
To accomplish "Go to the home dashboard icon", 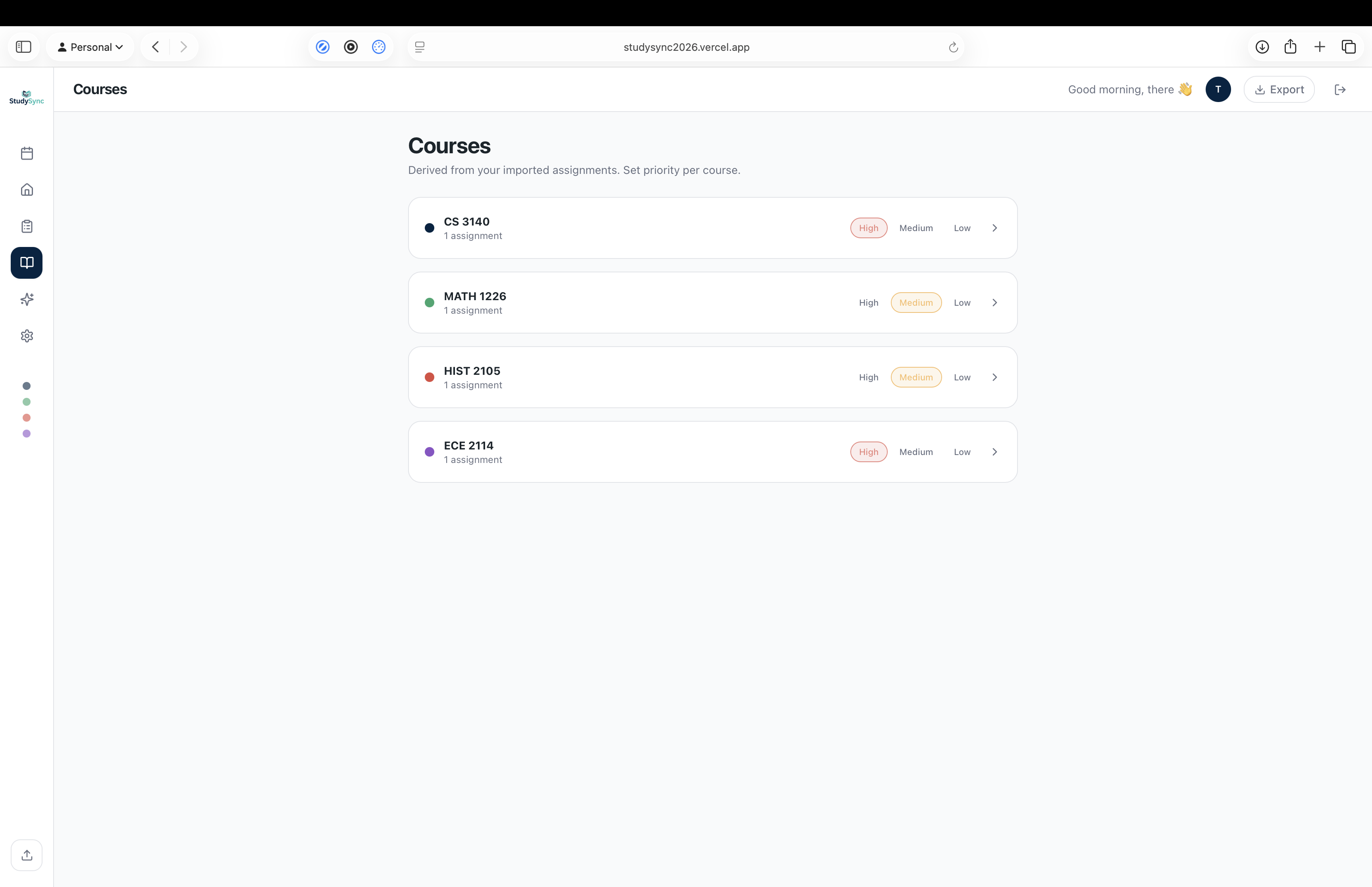I will click(27, 189).
